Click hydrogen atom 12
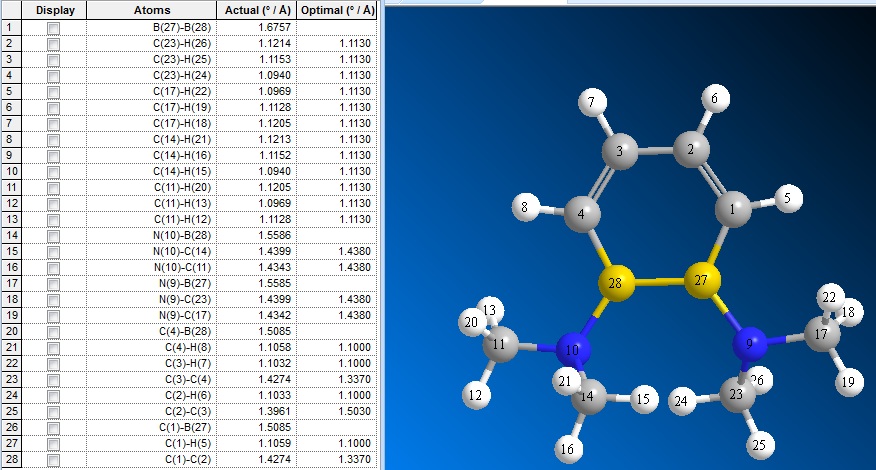Image resolution: width=876 pixels, height=470 pixels. 476,395
